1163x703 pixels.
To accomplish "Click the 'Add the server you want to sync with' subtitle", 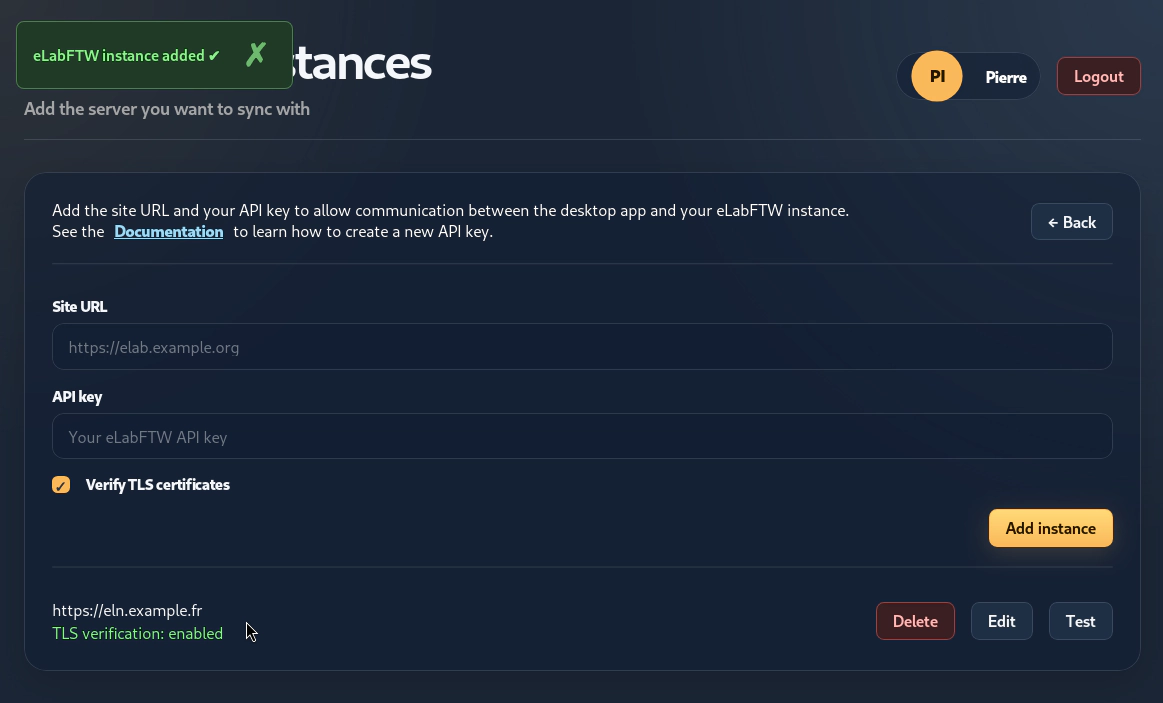I will click(167, 109).
